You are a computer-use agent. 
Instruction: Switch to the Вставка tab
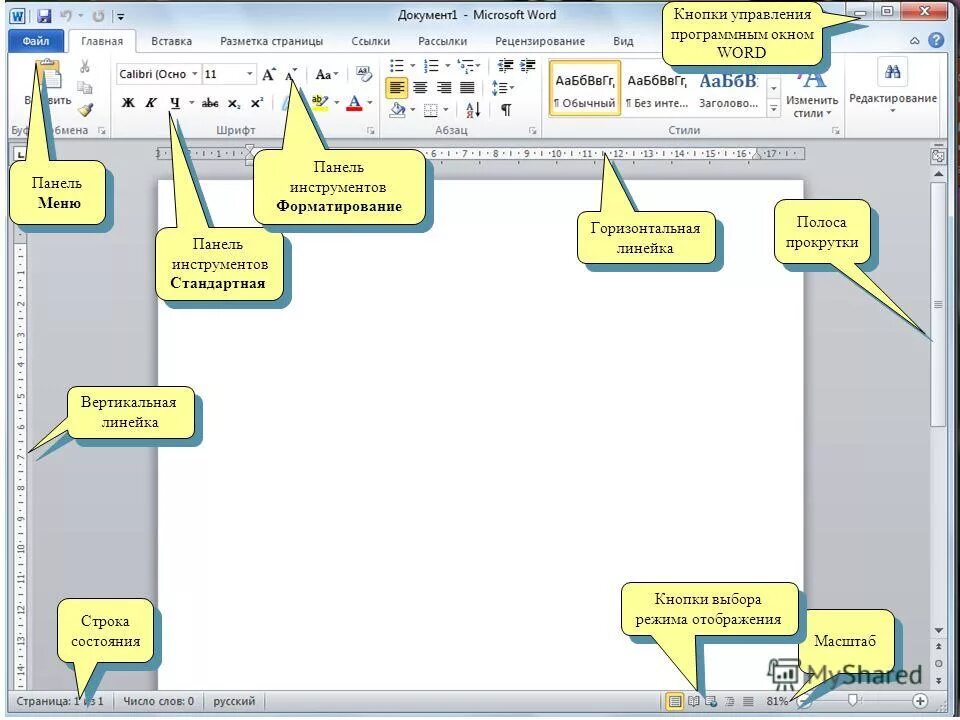click(x=171, y=42)
